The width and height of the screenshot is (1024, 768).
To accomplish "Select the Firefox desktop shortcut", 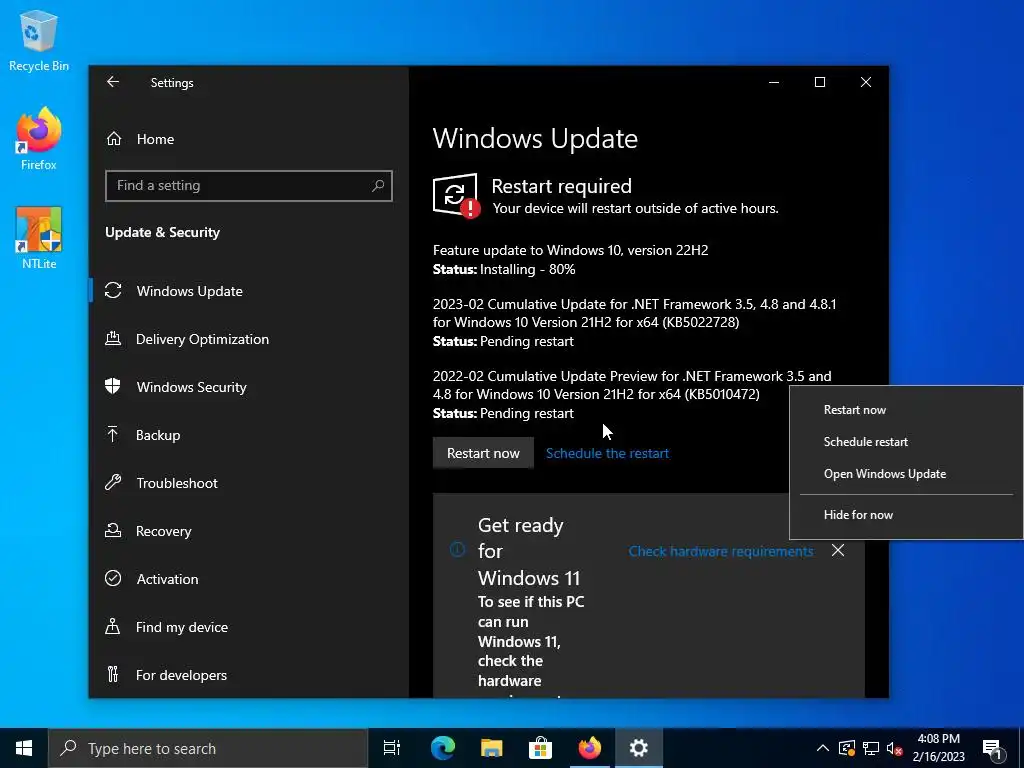I will (x=39, y=139).
